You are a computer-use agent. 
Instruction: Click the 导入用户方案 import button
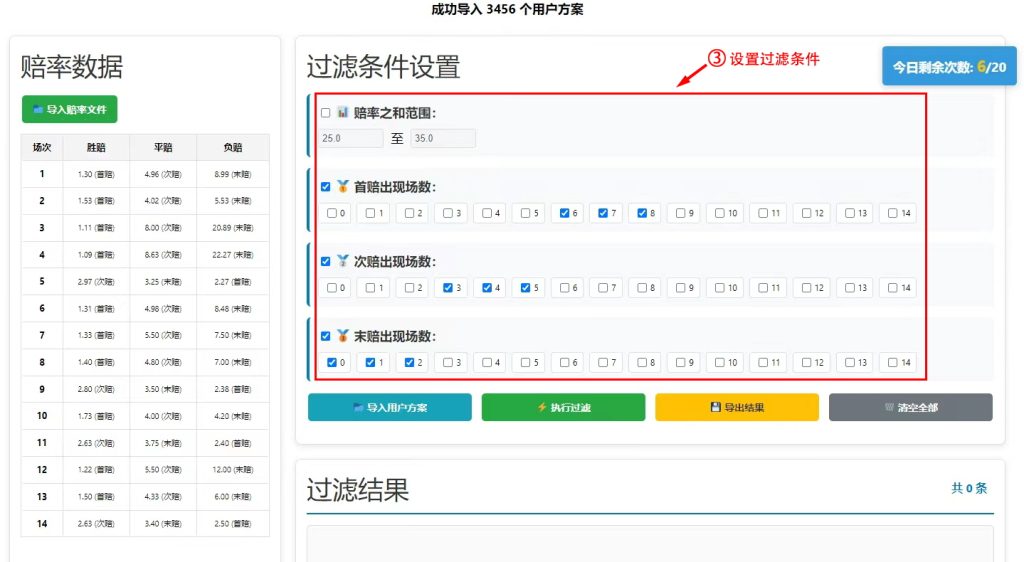point(389,407)
